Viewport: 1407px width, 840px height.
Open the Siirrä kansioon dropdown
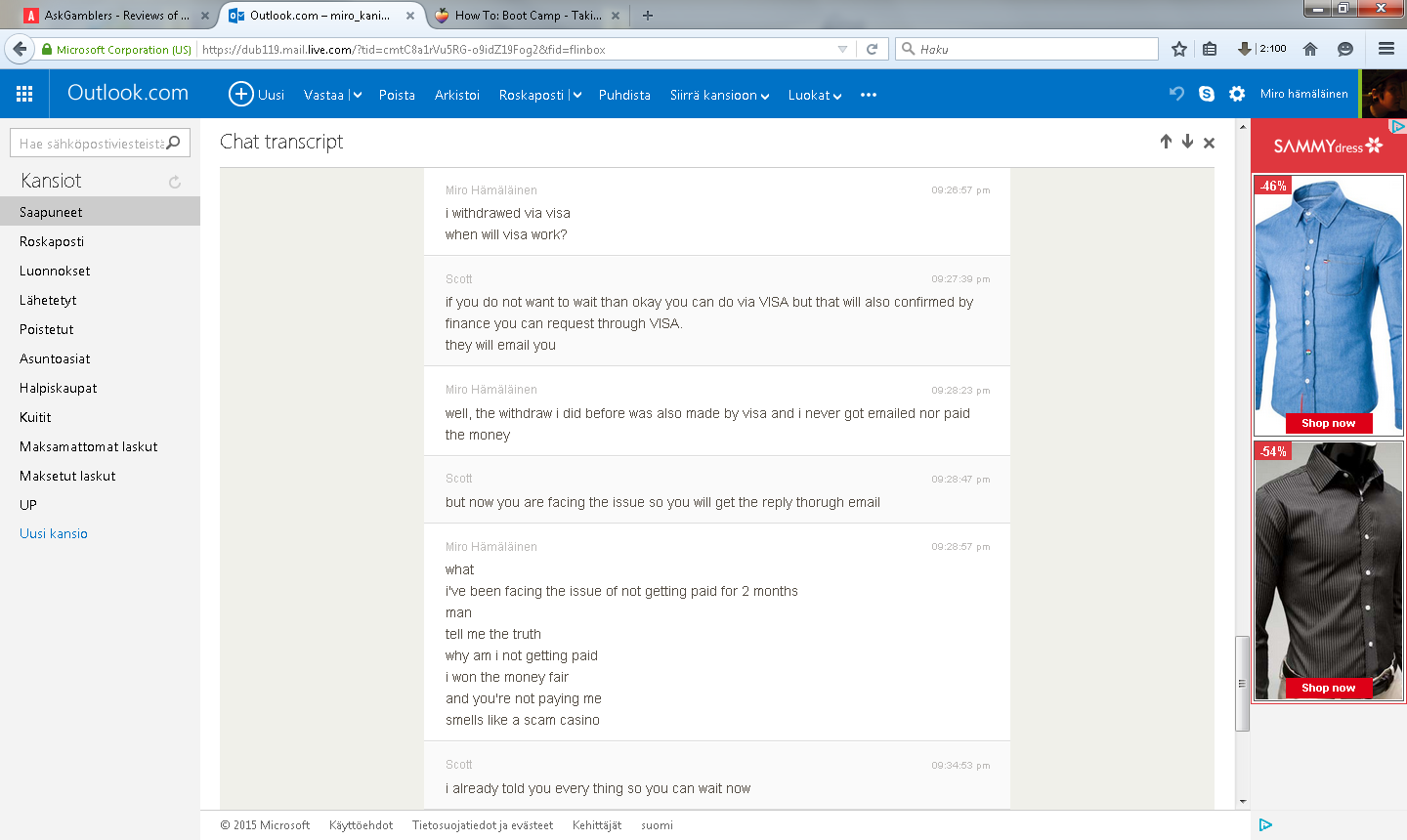click(720, 95)
